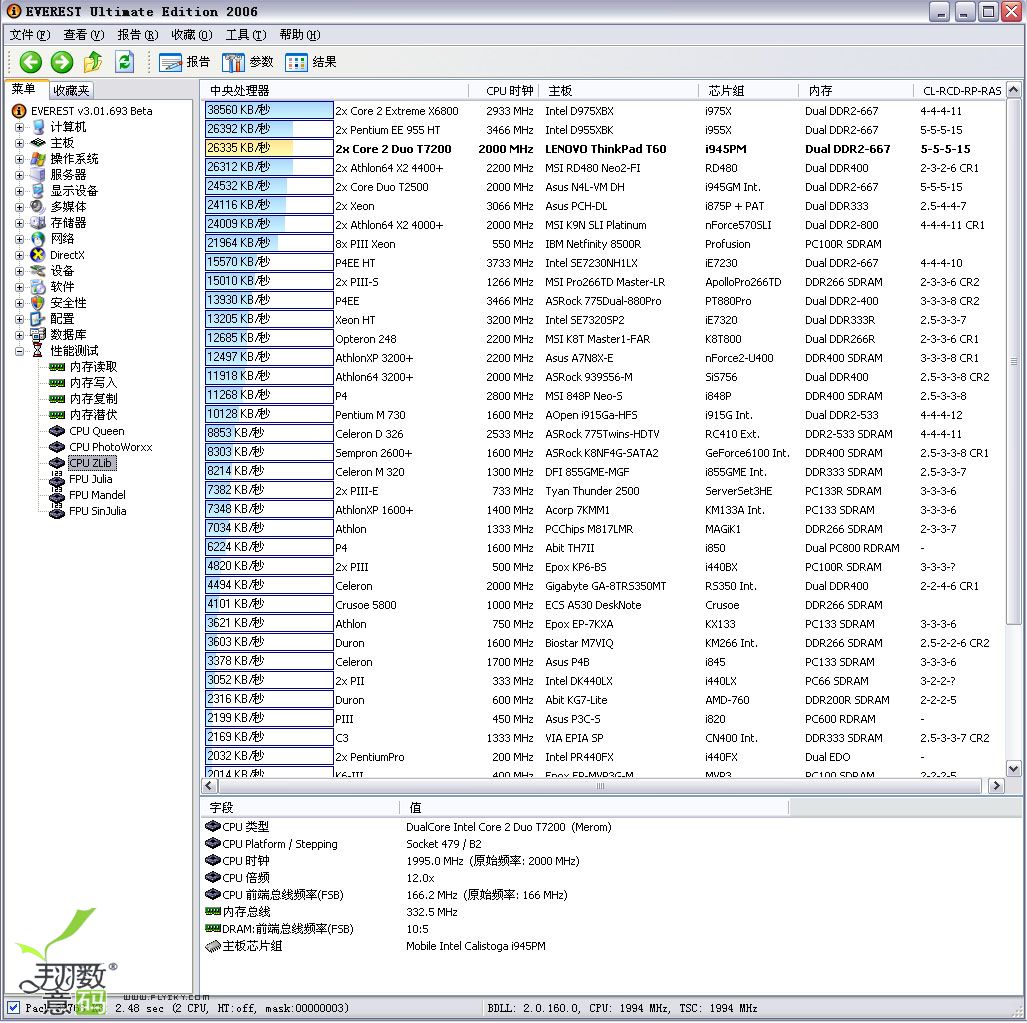Open the 收藏(O) menu
Image resolution: width=1027 pixels, height=1023 pixels.
point(191,35)
